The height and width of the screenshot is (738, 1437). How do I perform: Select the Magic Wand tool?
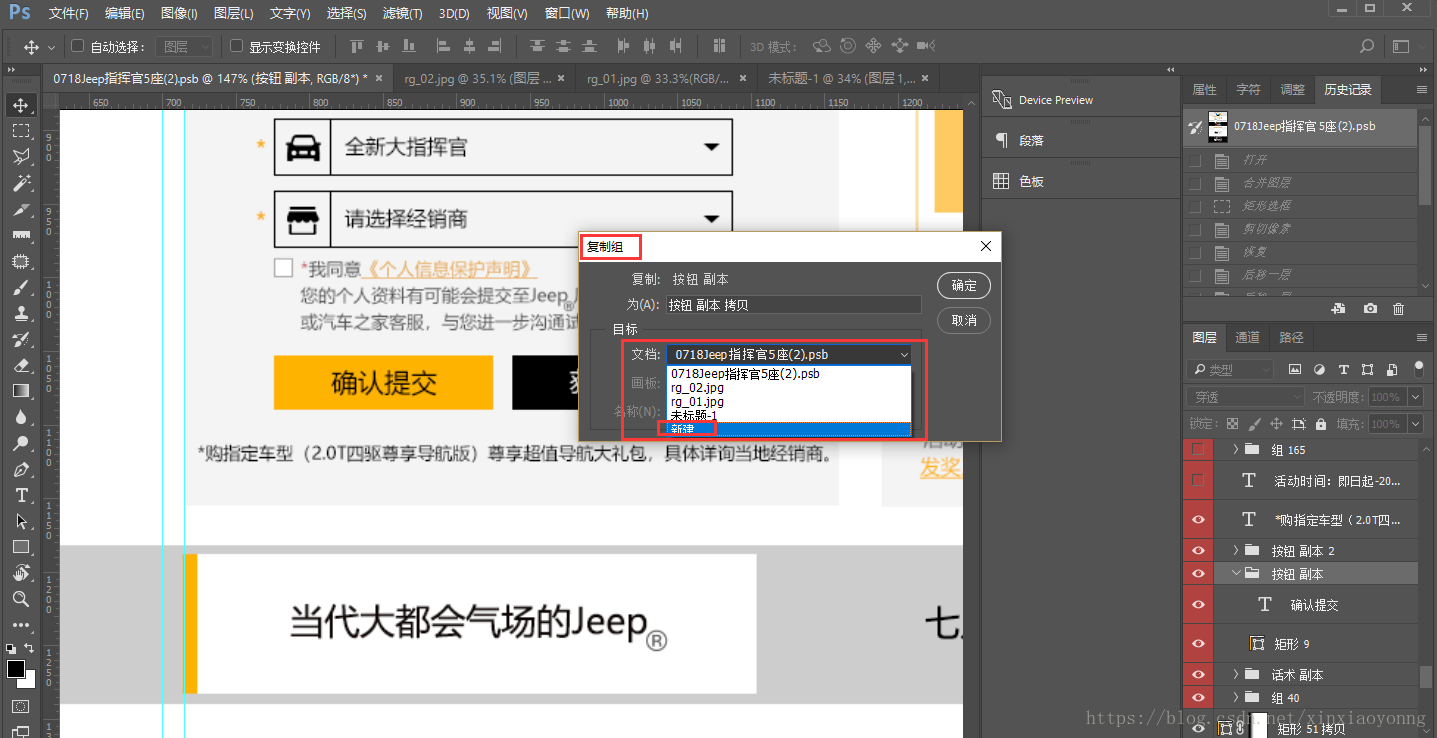(x=21, y=183)
